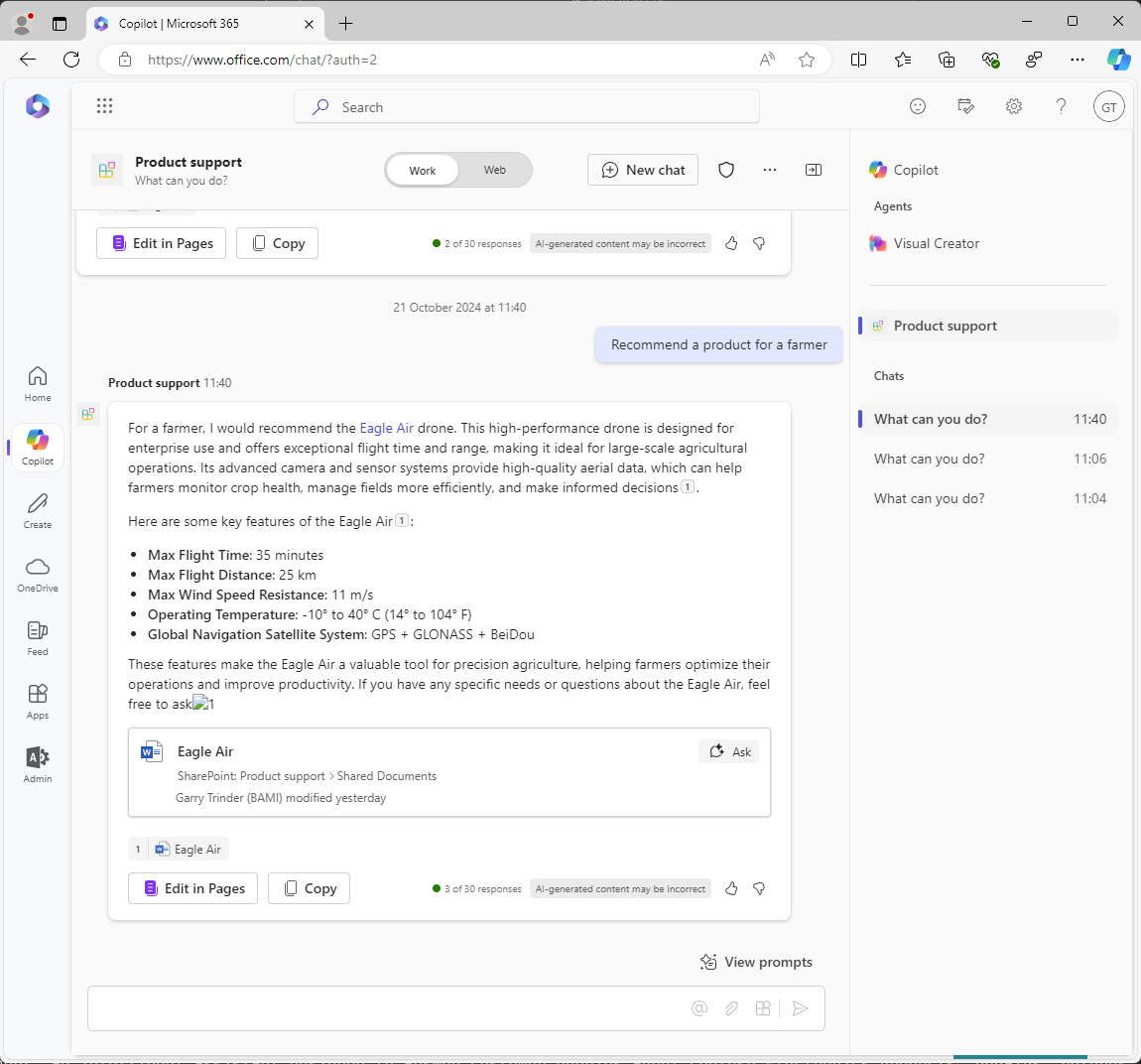
Task: Open What can you do? chat 11:04
Action: pyautogui.click(x=987, y=498)
